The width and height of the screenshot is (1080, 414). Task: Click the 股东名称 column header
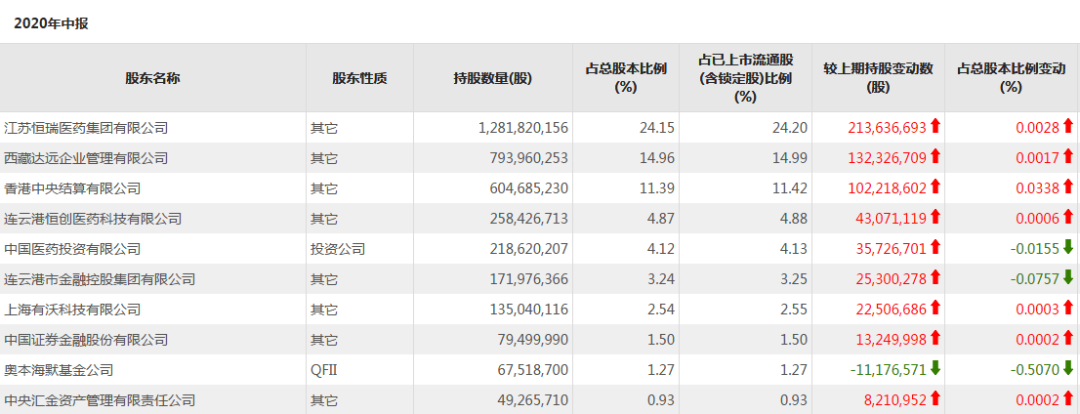153,78
